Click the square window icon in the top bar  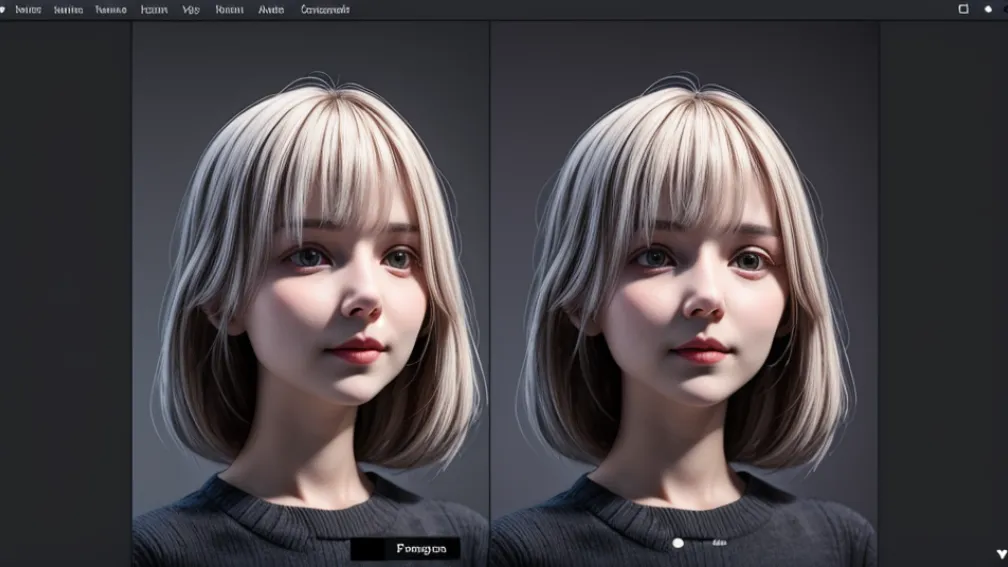click(963, 9)
